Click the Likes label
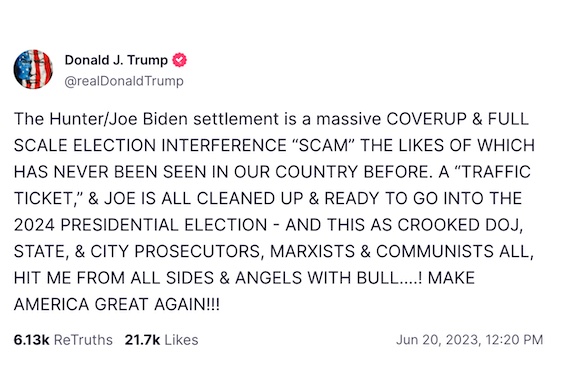 [x=182, y=340]
